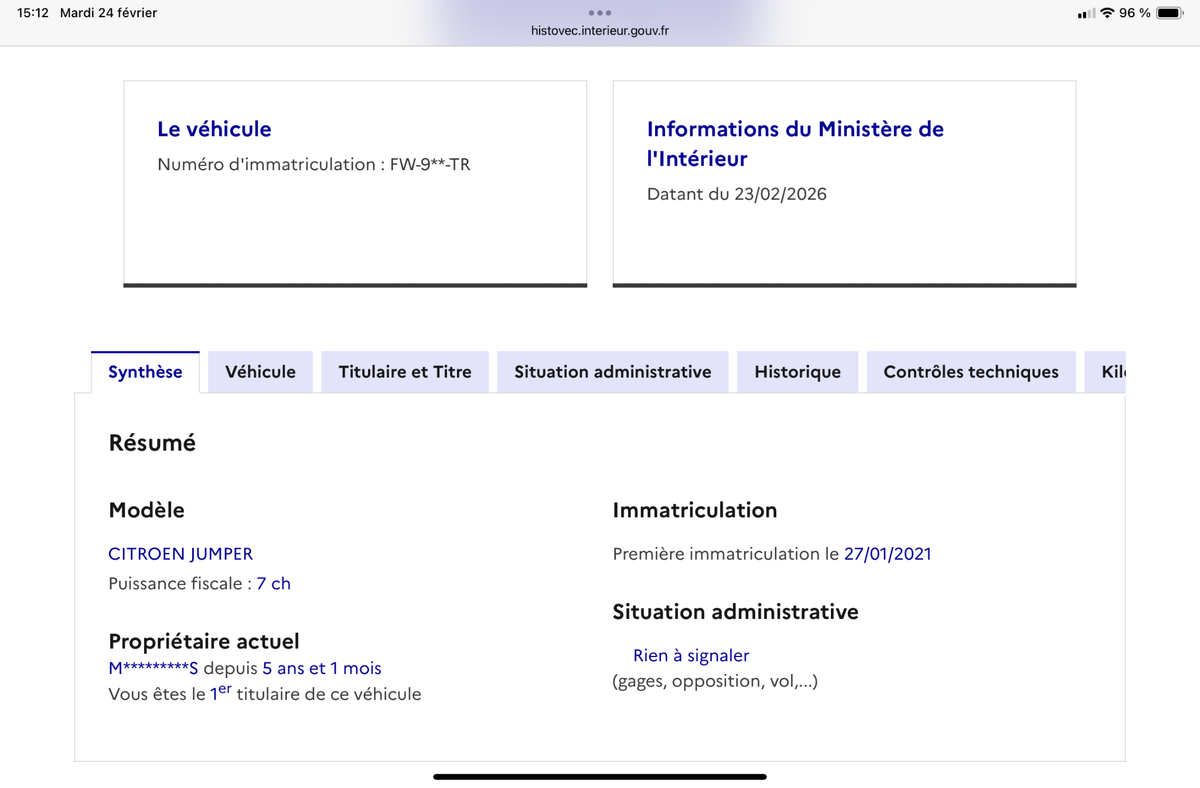Click the Rien à signaler link

coord(691,655)
